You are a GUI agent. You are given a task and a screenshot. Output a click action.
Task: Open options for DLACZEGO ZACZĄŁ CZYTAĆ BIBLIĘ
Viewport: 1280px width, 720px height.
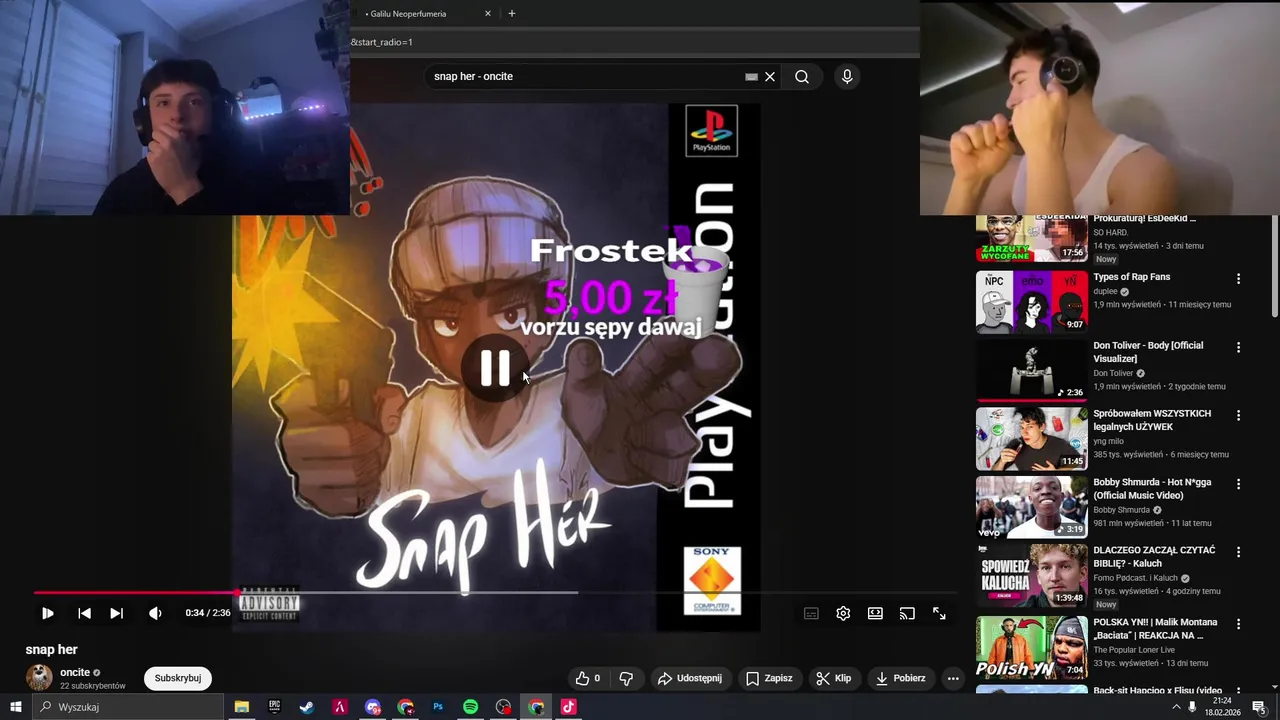[1238, 552]
